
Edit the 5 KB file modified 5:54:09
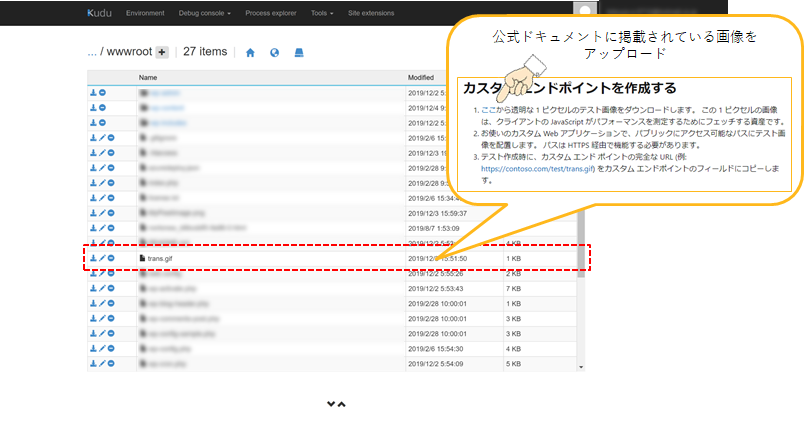(x=102, y=363)
